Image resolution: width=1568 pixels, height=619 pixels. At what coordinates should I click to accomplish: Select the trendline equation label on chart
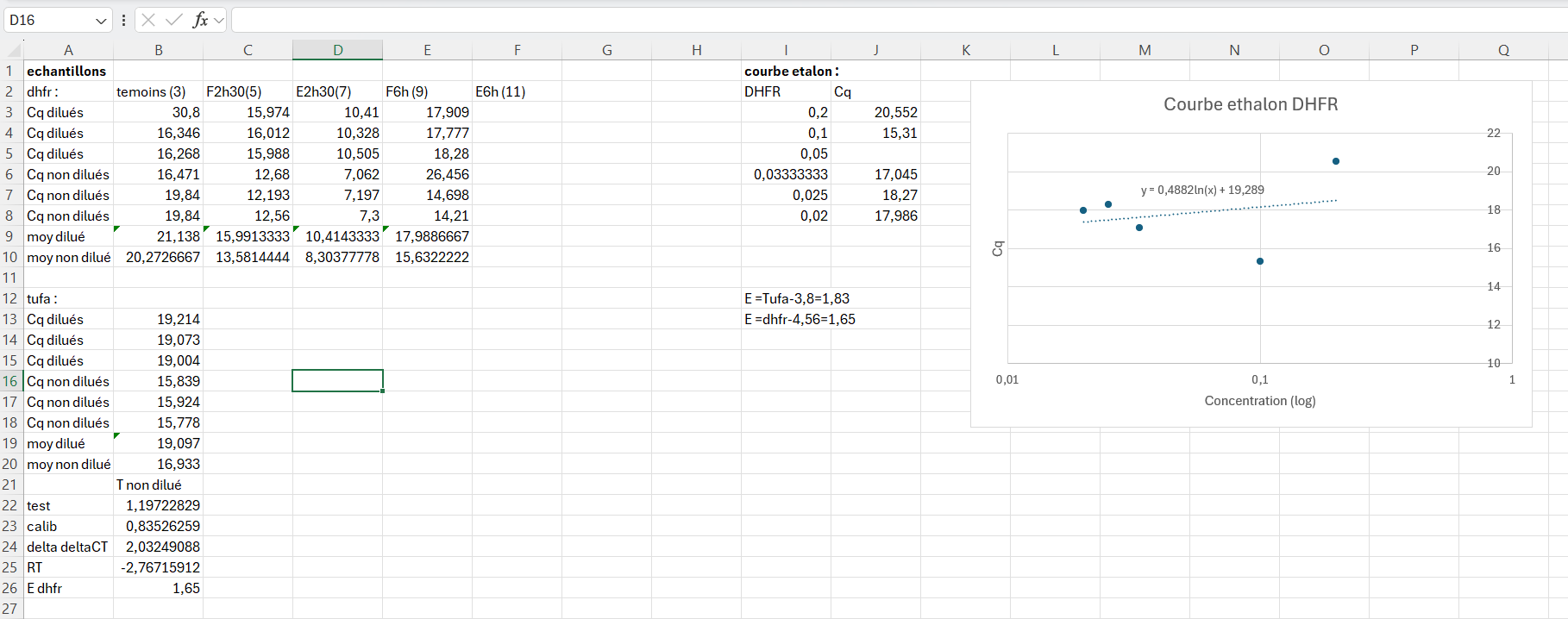click(1201, 190)
